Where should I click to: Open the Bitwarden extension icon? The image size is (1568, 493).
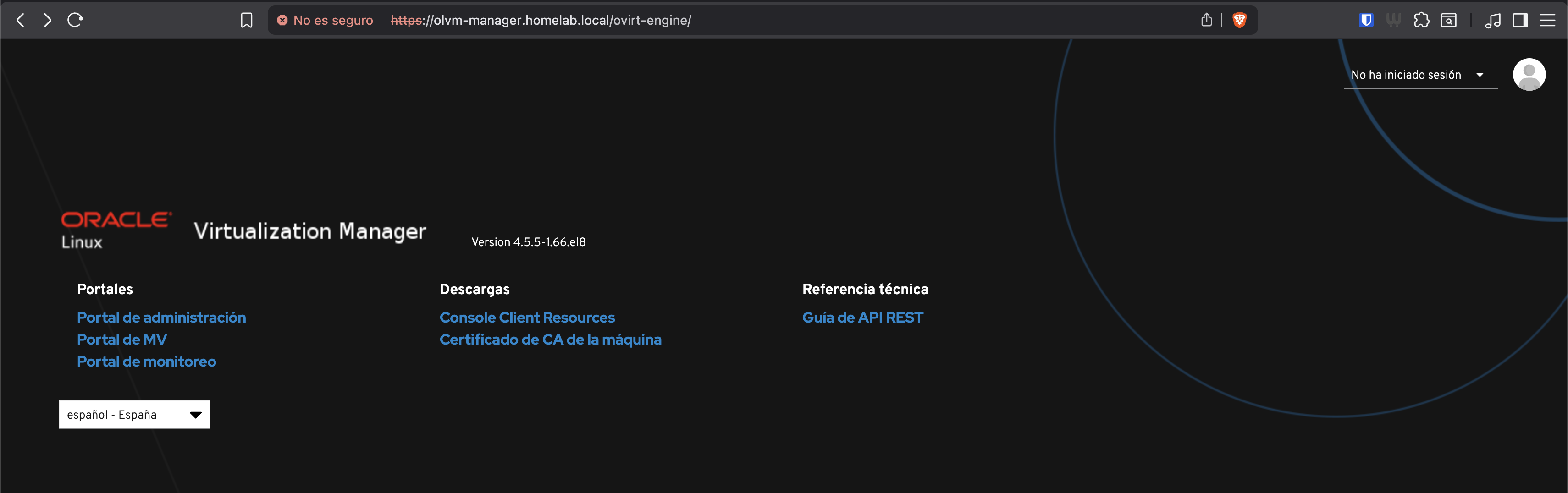coord(1366,20)
